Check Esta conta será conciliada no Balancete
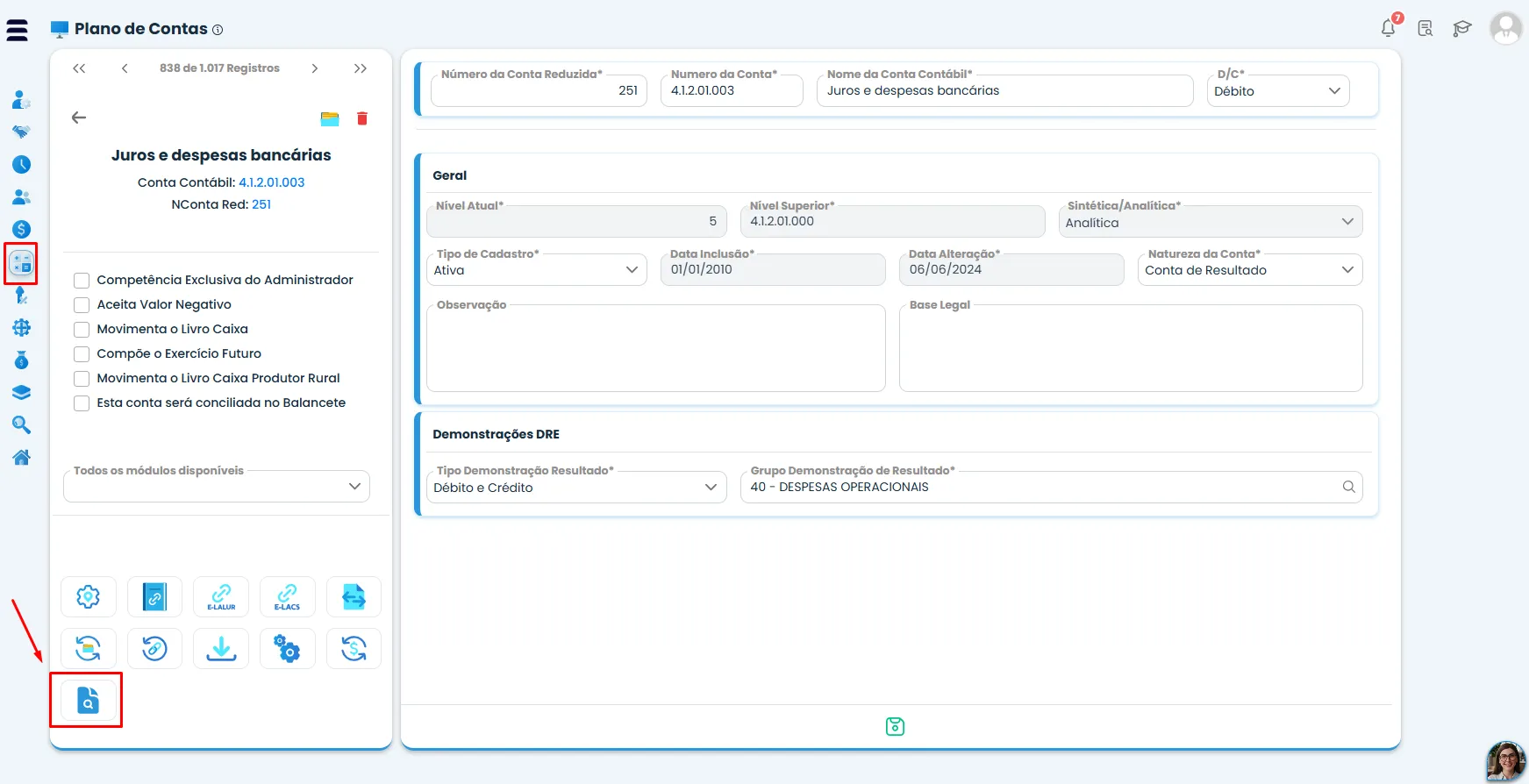This screenshot has width=1529, height=784. (82, 403)
